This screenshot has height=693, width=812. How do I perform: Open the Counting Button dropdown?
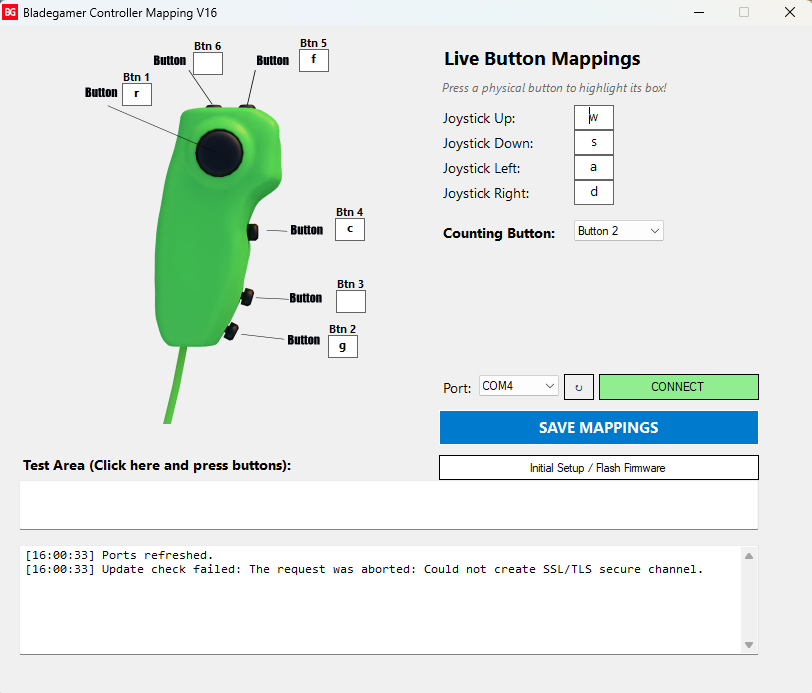point(618,231)
